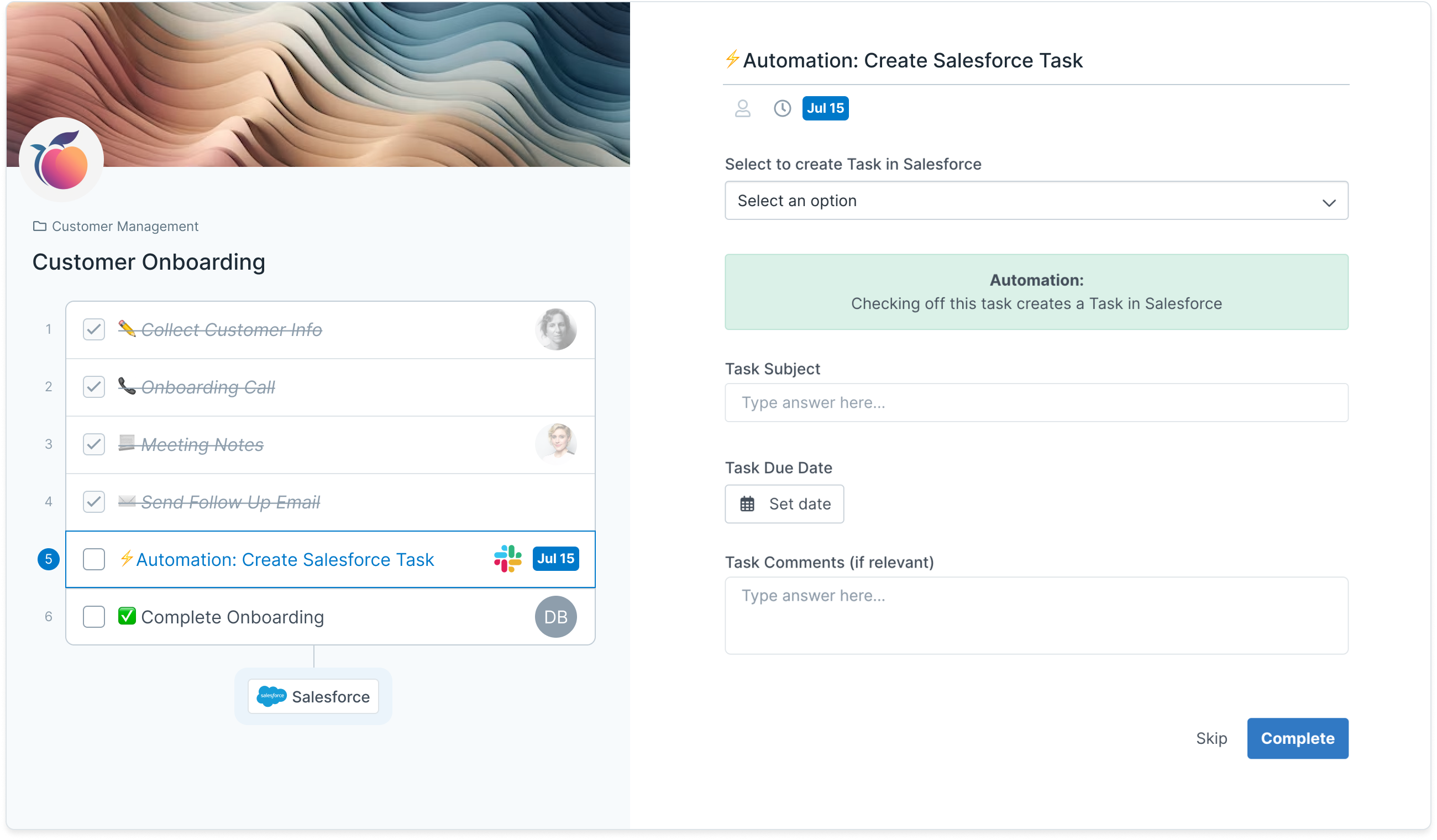Viewport: 1437px width, 840px height.
Task: Open the Select an option dropdown
Action: [x=1036, y=201]
